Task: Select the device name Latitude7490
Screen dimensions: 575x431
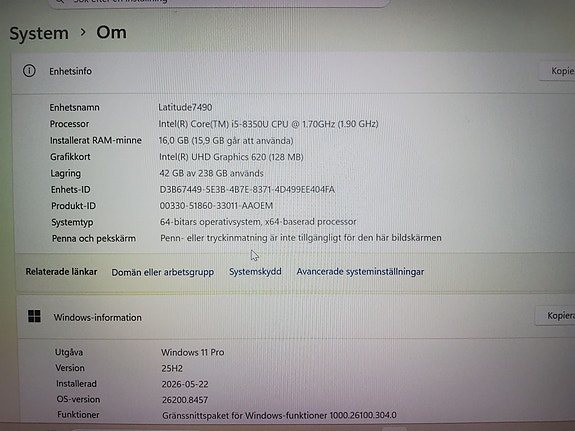Action: point(185,107)
